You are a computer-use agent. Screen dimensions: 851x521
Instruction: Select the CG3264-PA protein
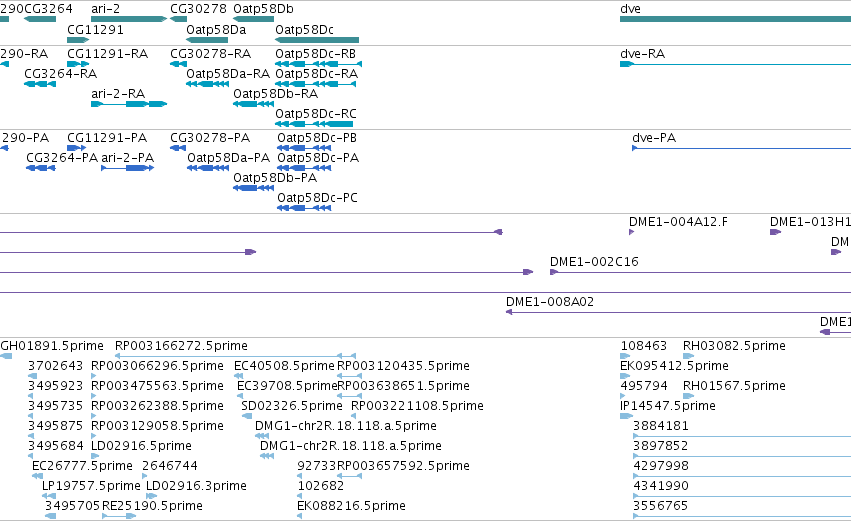tap(62, 158)
